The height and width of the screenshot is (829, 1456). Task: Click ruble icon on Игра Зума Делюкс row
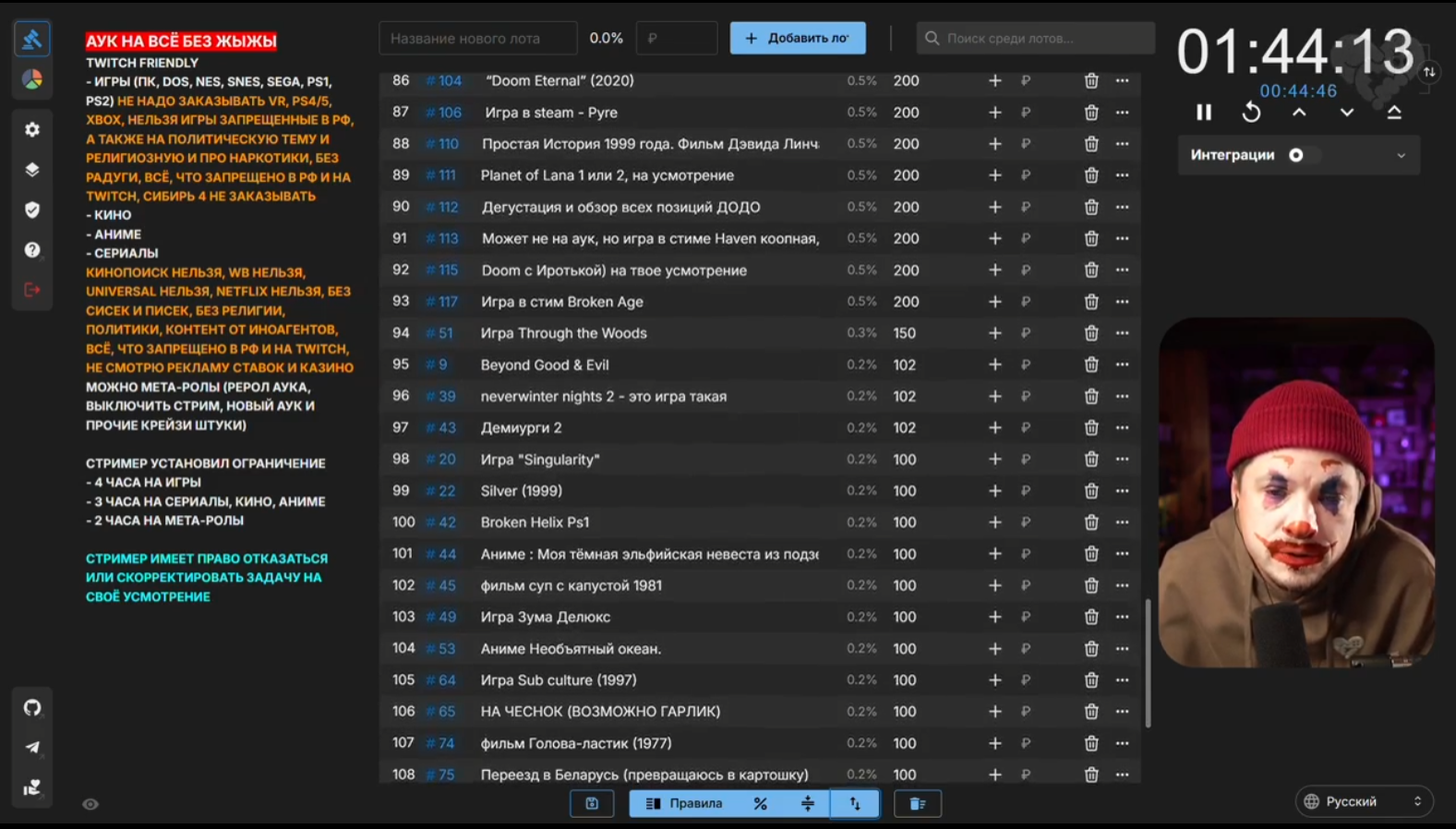[x=1026, y=618]
